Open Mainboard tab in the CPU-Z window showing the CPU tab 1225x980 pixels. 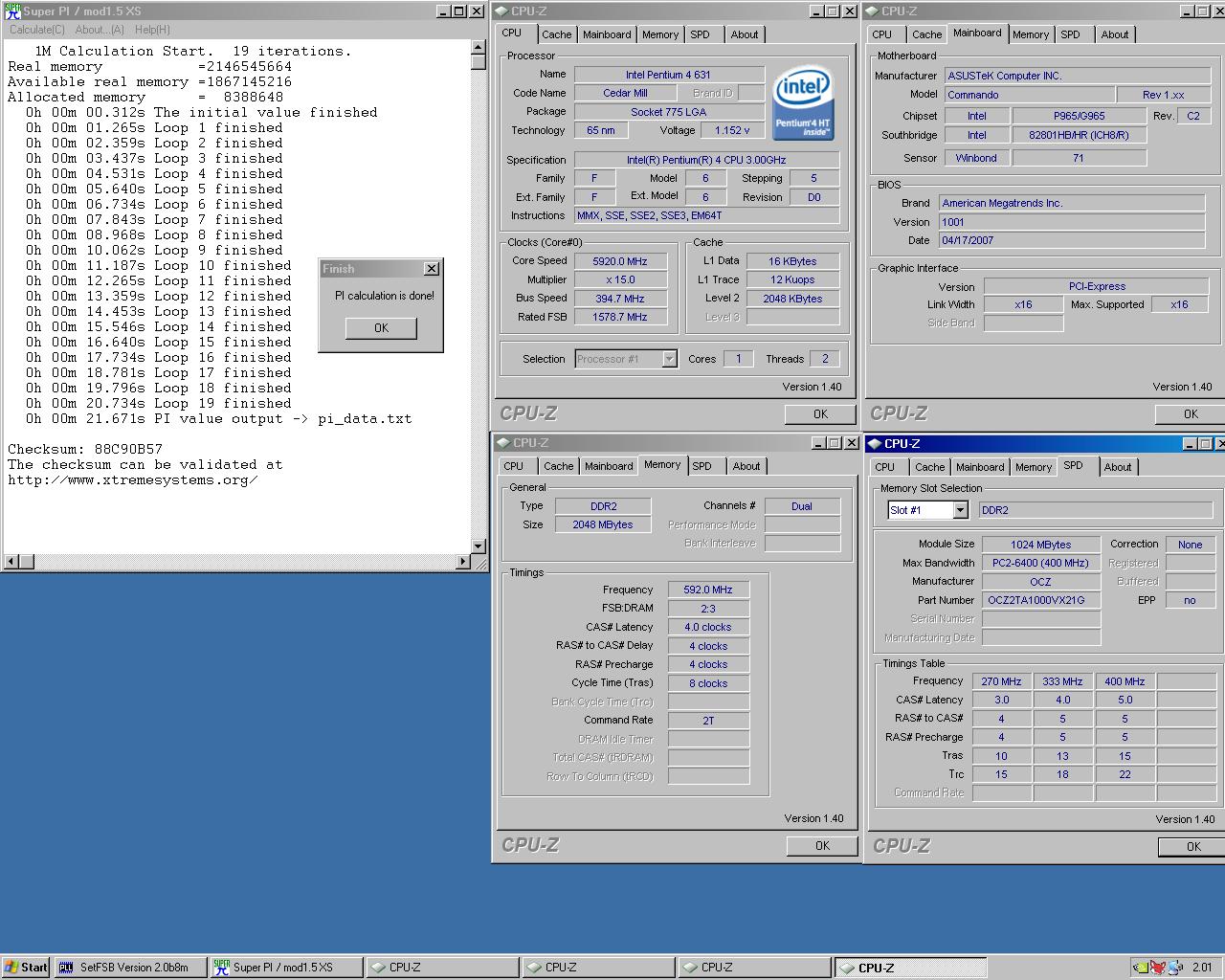[x=607, y=34]
